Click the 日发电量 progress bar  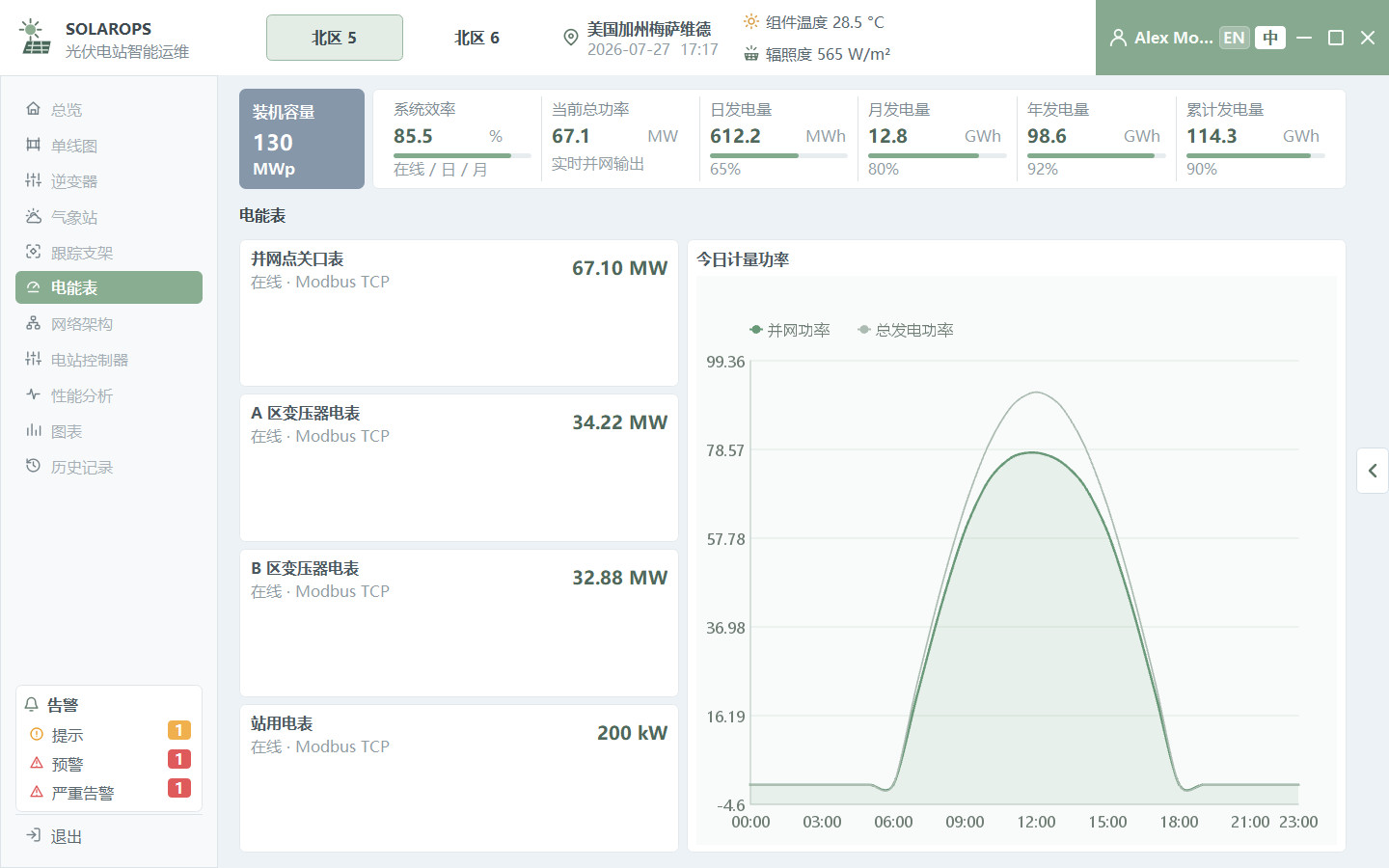click(778, 155)
